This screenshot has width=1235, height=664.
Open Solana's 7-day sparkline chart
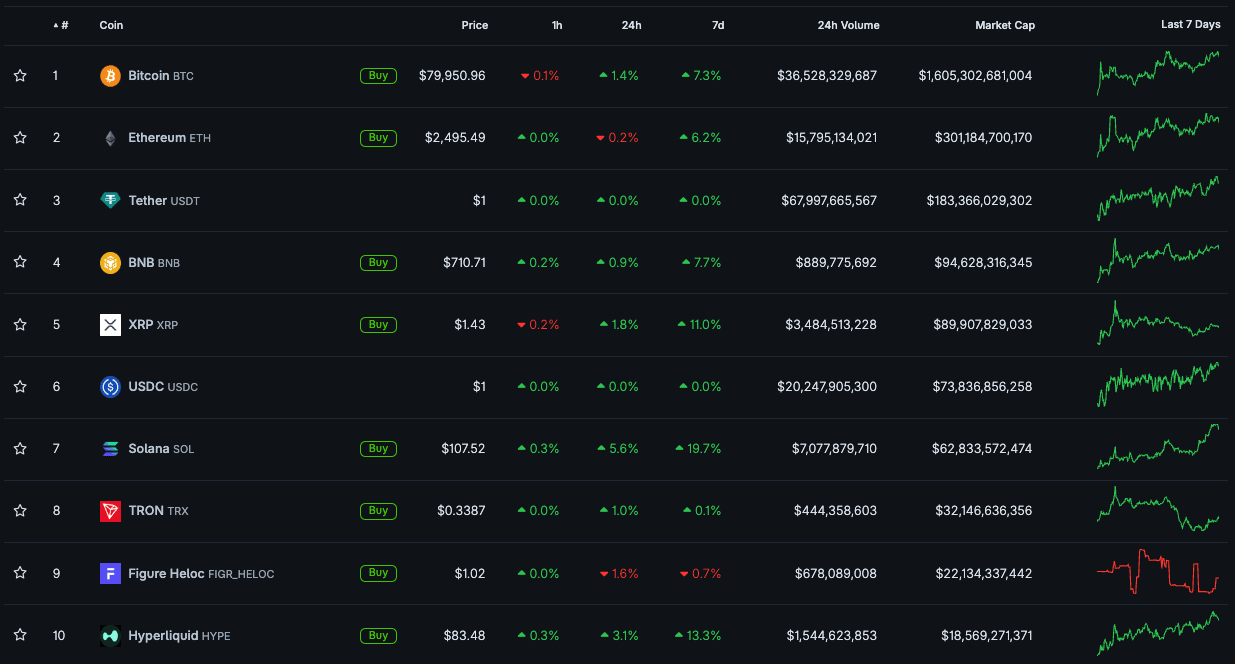[x=1158, y=447]
